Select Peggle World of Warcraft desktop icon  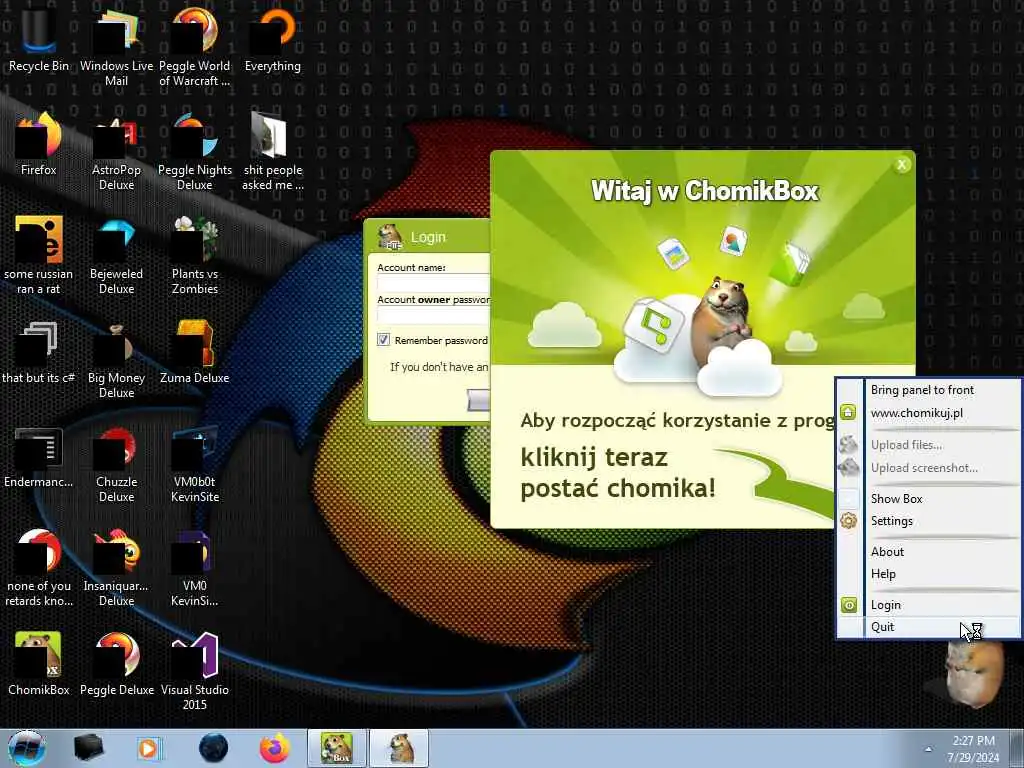tap(195, 46)
